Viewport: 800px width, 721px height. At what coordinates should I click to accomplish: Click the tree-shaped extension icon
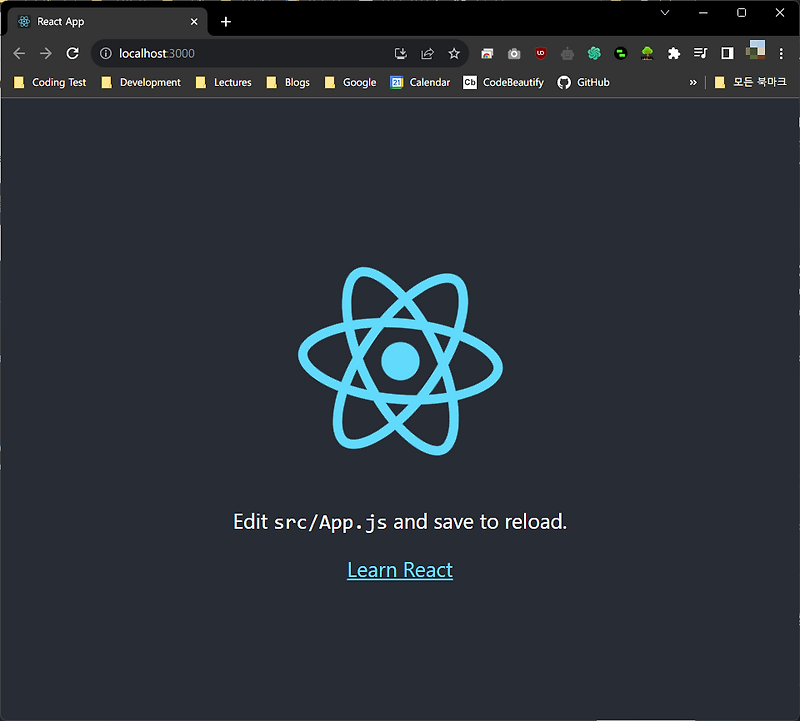647,53
